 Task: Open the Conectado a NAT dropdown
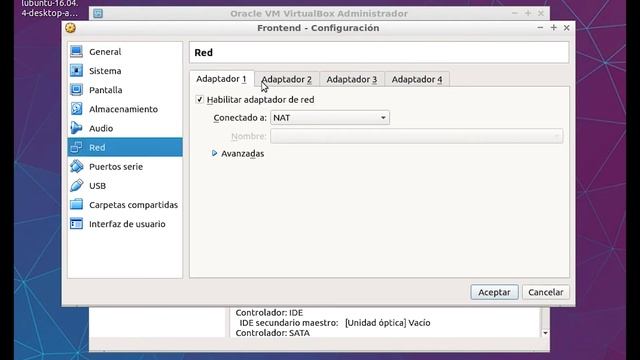(330, 118)
